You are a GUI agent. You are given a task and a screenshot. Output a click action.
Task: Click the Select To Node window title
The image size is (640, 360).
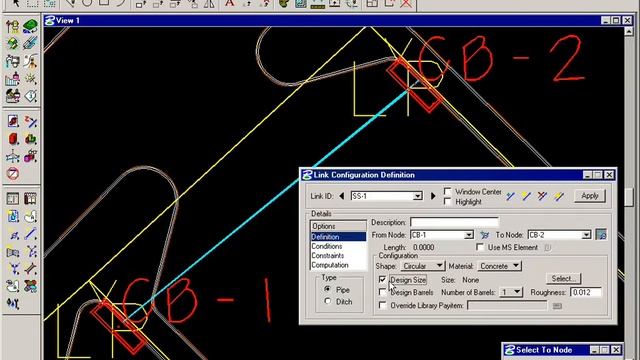544,350
